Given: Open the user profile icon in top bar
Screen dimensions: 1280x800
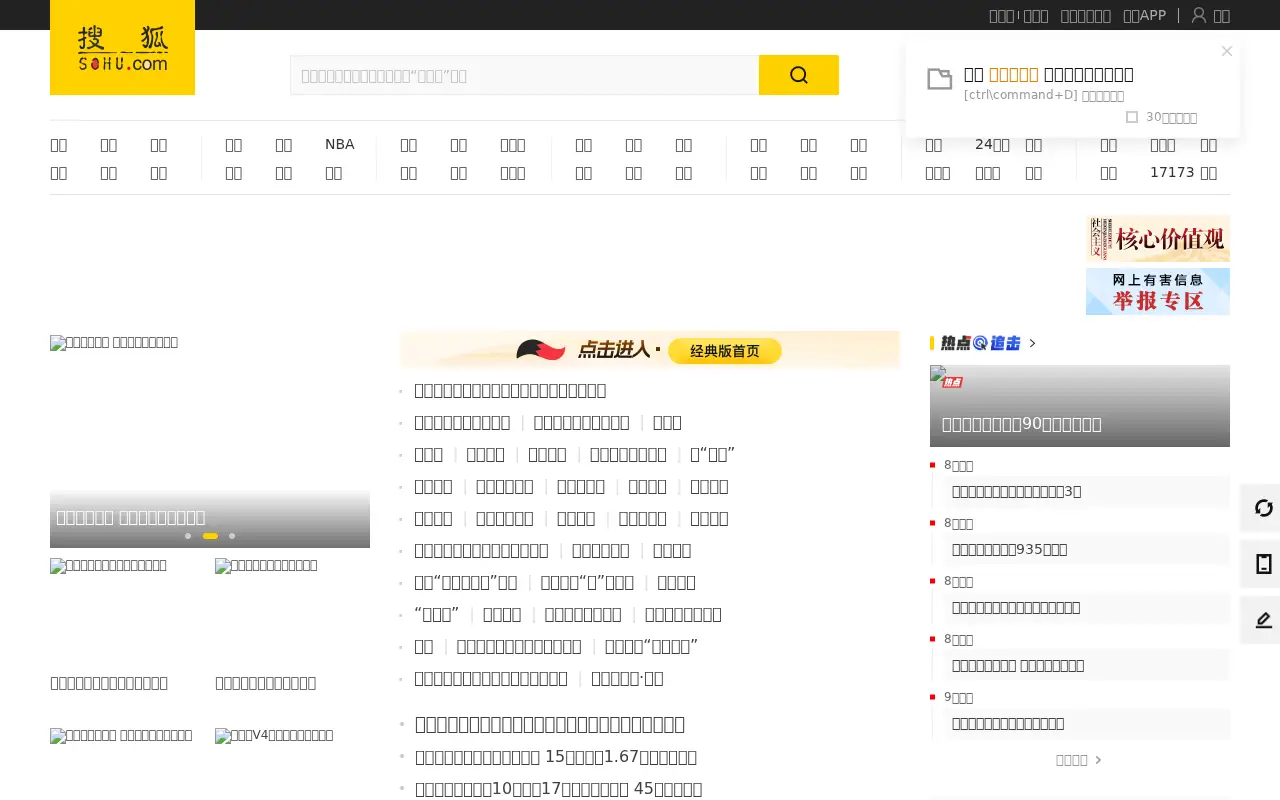Looking at the screenshot, I should coord(1198,15).
